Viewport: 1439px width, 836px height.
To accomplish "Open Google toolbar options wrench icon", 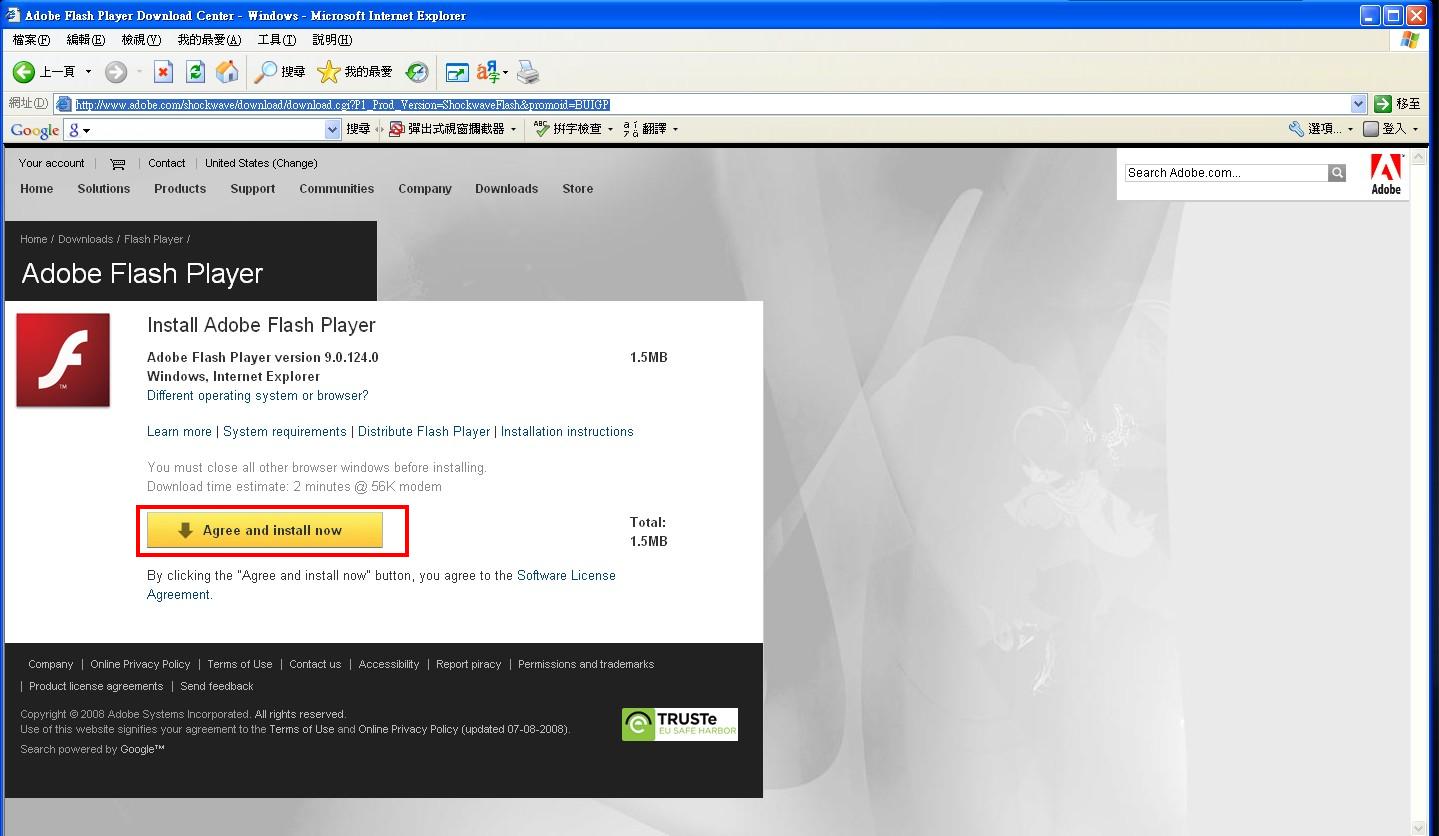I will click(x=1296, y=129).
